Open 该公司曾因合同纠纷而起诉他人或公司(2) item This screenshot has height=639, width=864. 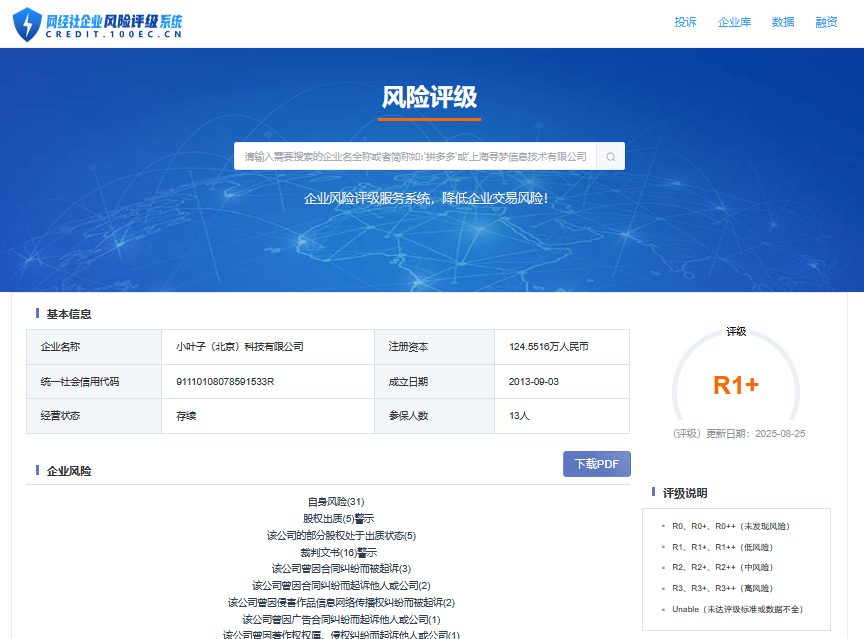click(x=341, y=586)
